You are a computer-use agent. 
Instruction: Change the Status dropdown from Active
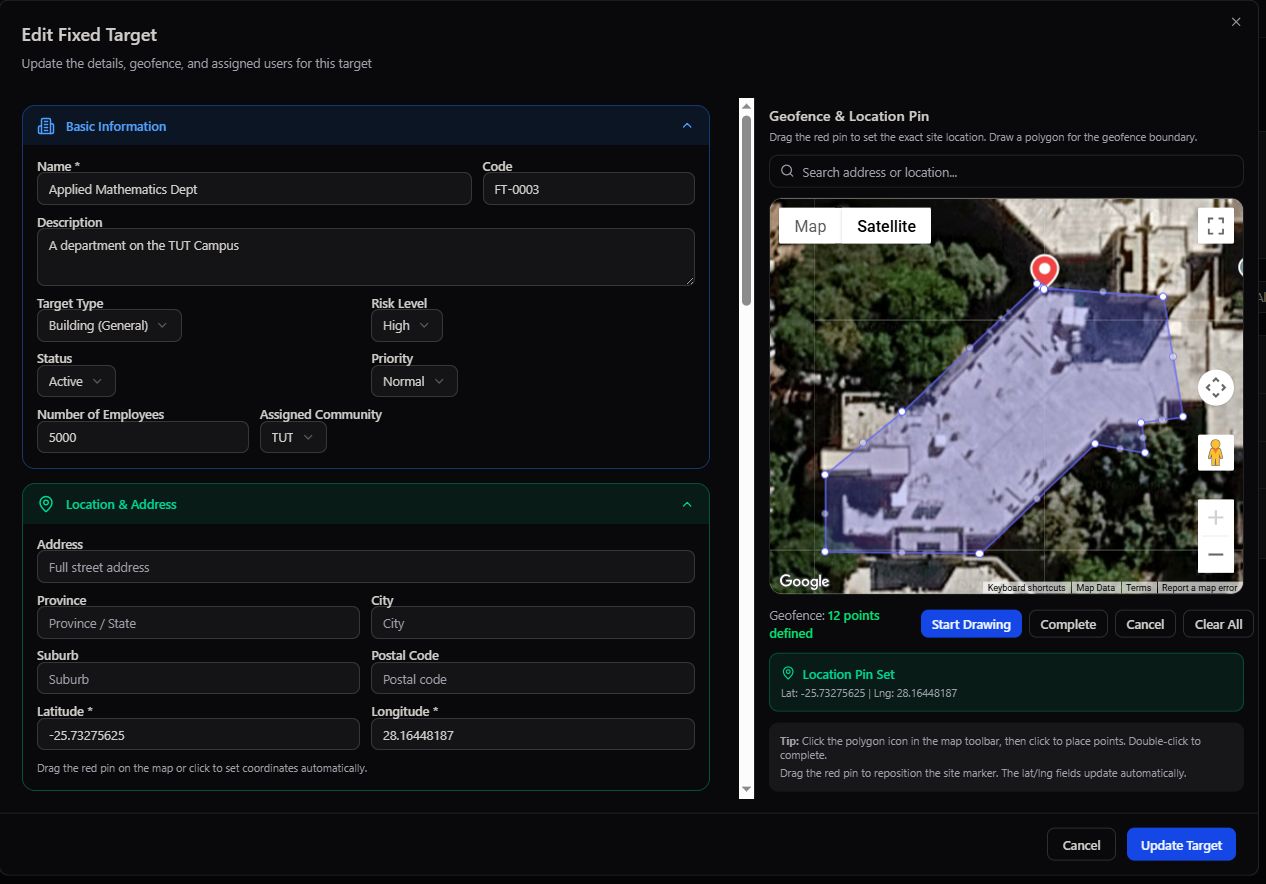(76, 381)
